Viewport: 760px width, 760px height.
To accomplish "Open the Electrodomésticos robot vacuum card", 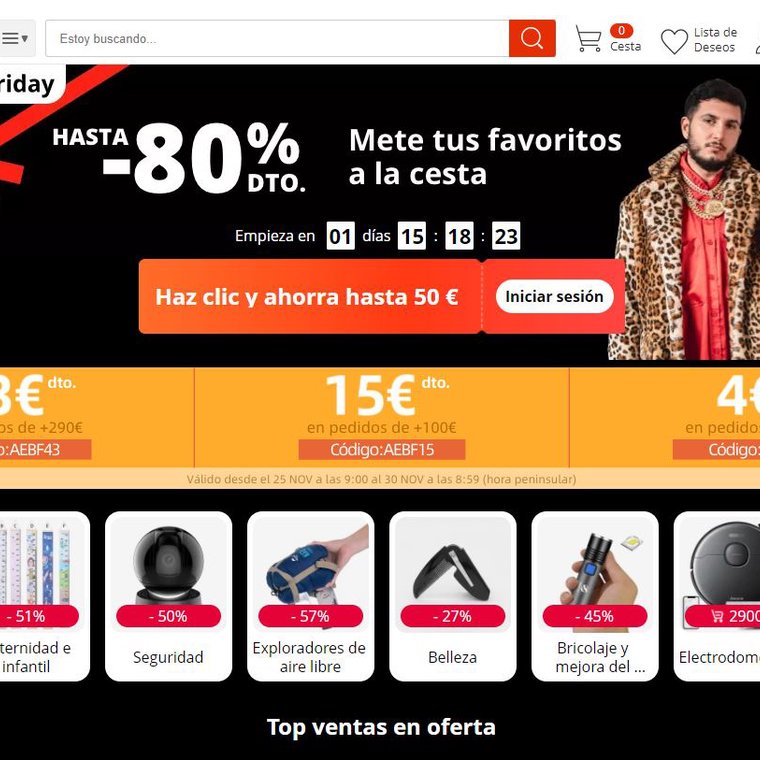I will click(x=717, y=596).
